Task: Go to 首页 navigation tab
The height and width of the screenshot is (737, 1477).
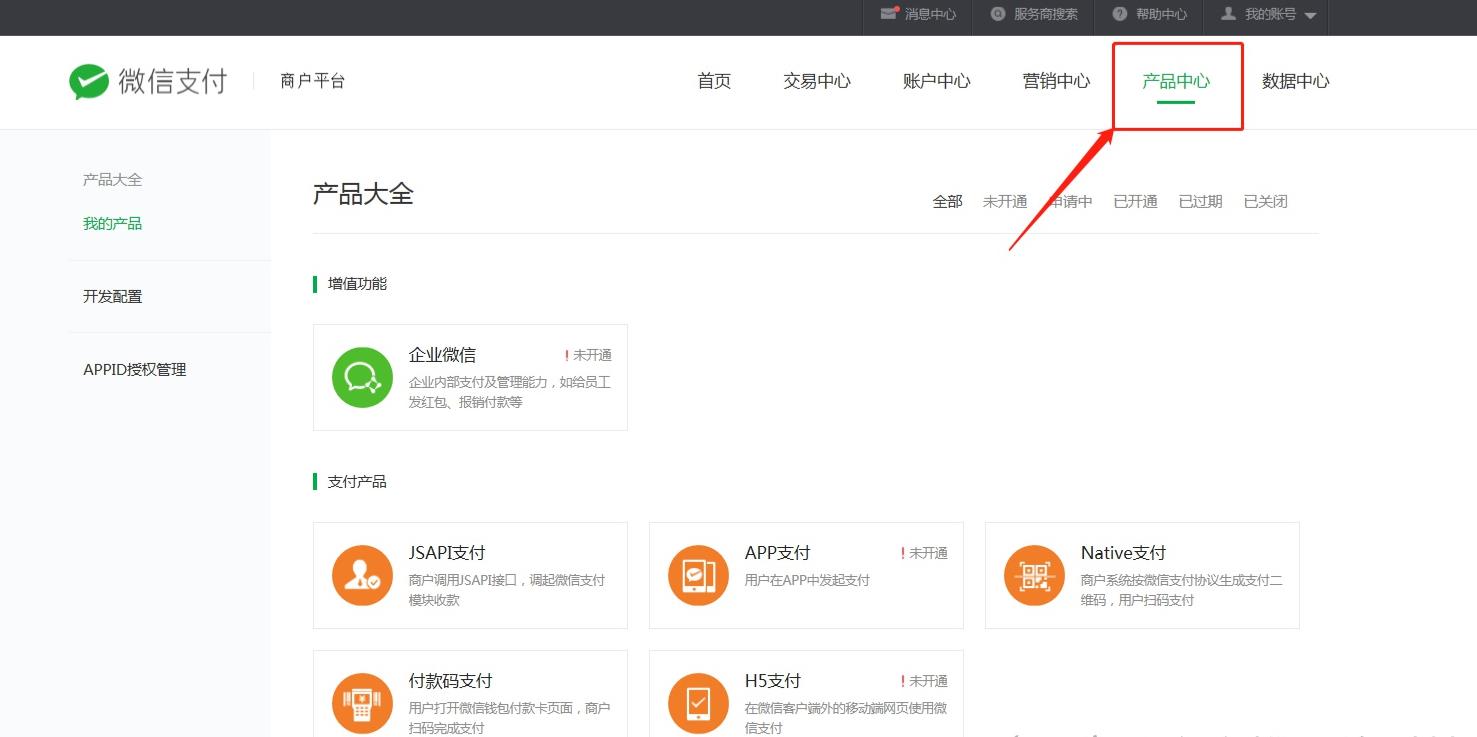Action: [x=714, y=81]
